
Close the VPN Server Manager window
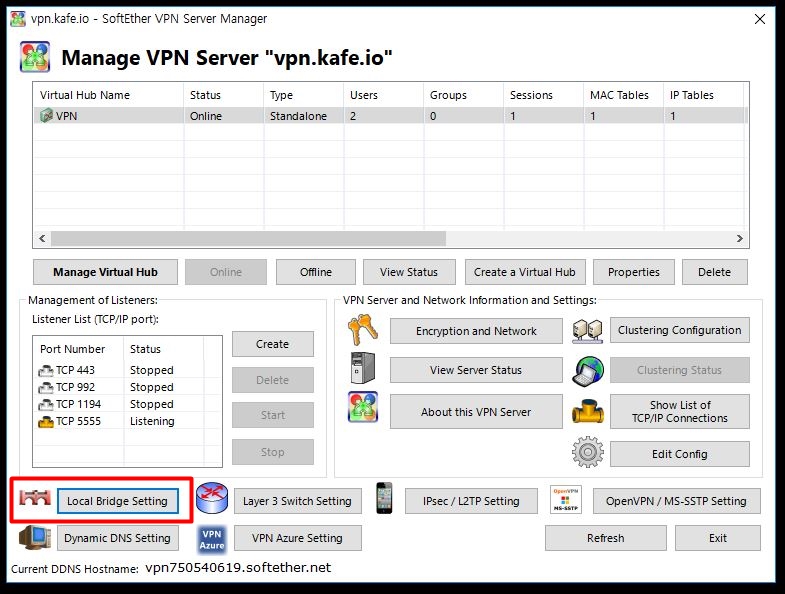[760, 19]
